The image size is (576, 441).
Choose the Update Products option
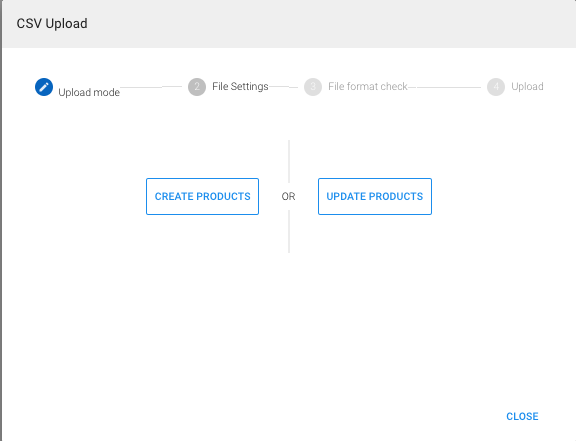pyautogui.click(x=375, y=197)
